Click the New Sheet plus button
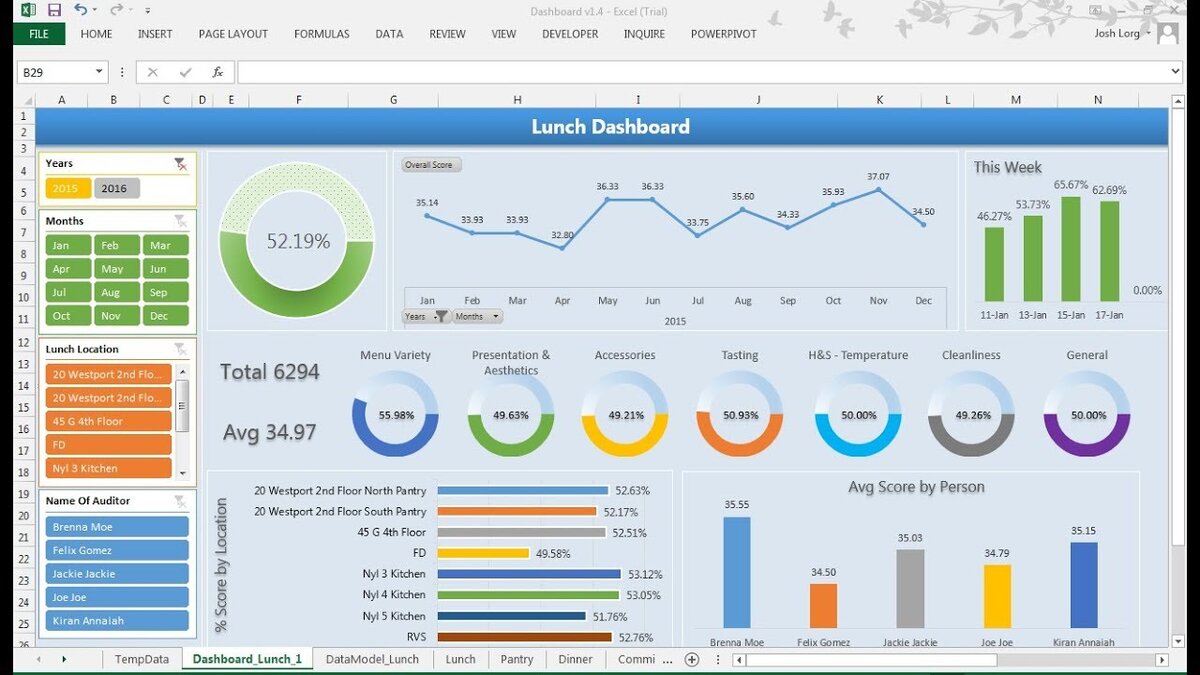The width and height of the screenshot is (1200, 675). click(692, 659)
